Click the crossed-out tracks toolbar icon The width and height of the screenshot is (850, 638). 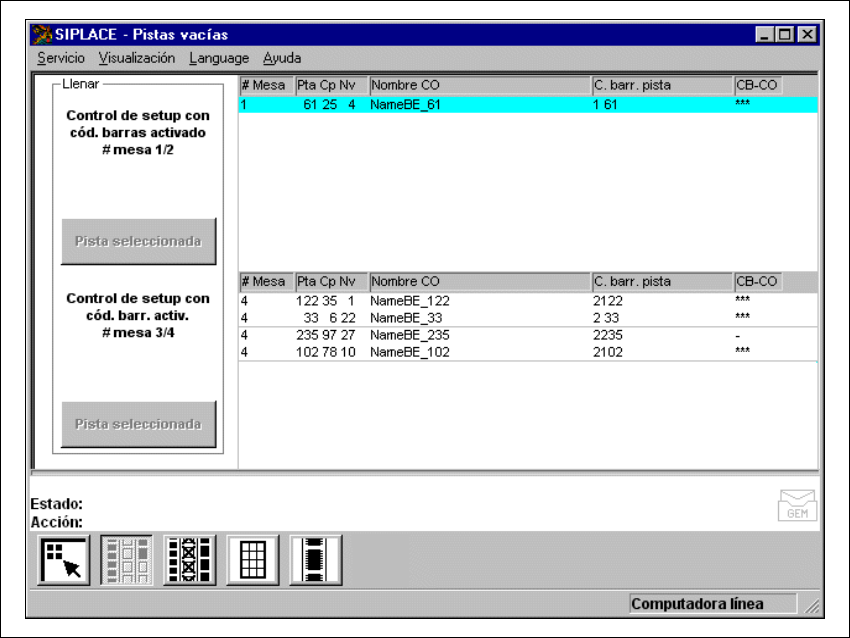tap(189, 560)
